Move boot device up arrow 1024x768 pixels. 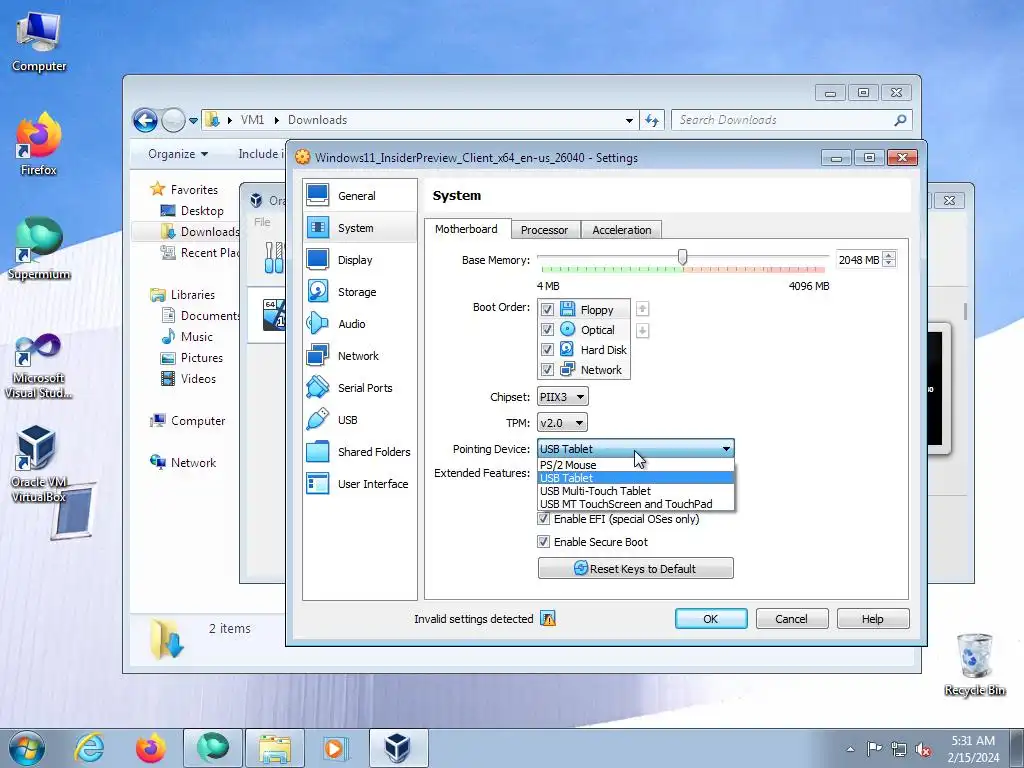[x=643, y=308]
